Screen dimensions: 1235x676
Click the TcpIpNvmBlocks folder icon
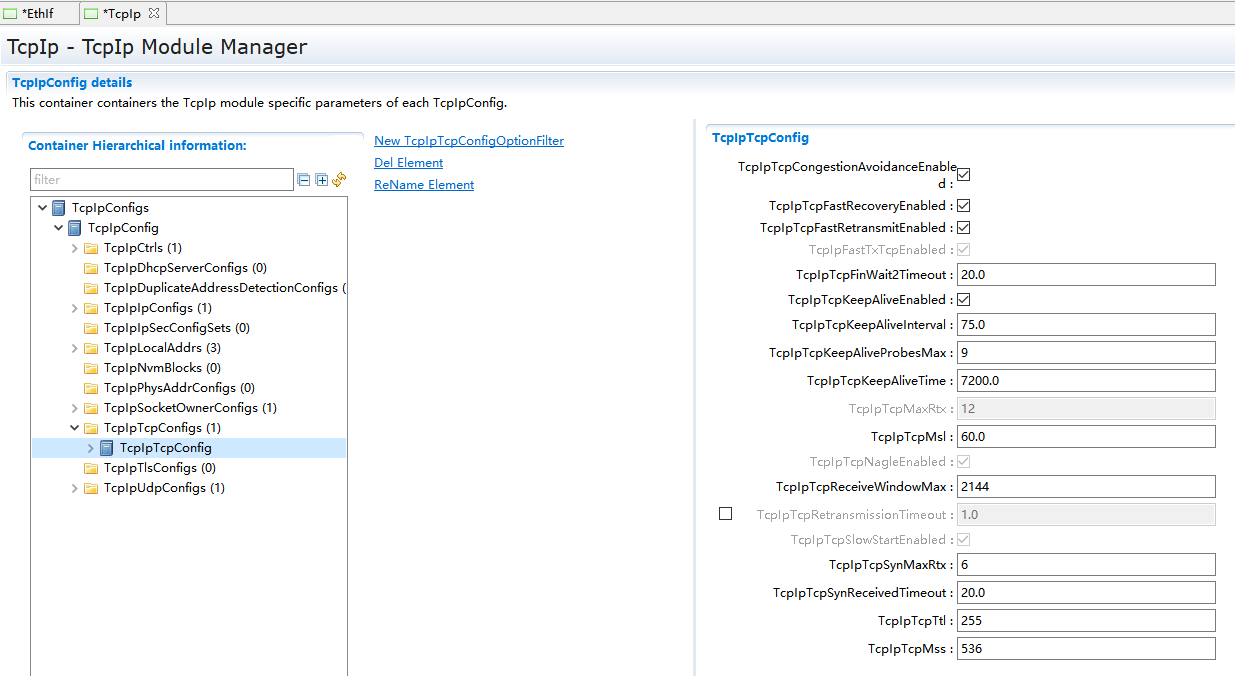click(91, 368)
